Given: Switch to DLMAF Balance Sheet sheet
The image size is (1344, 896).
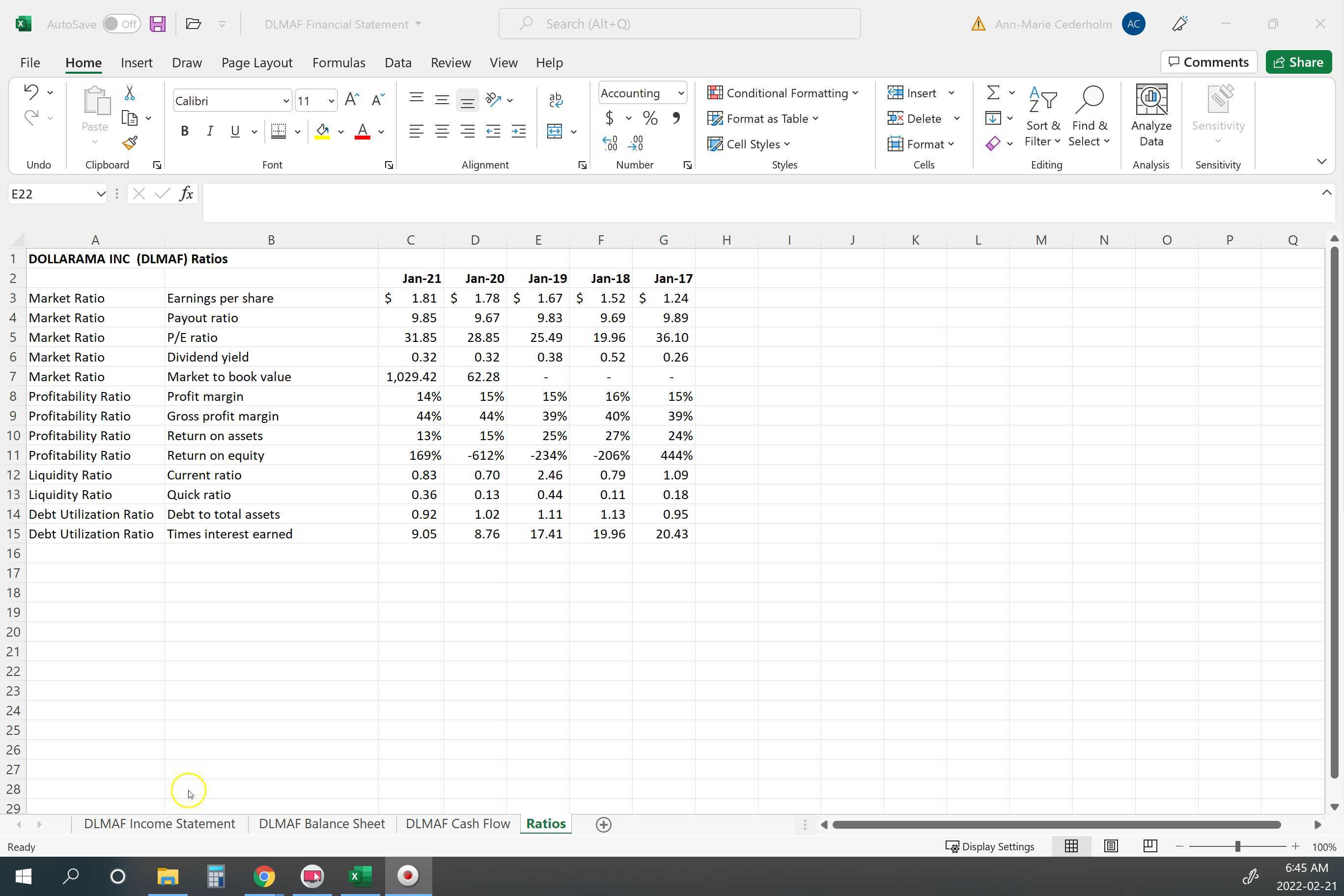Looking at the screenshot, I should point(322,823).
